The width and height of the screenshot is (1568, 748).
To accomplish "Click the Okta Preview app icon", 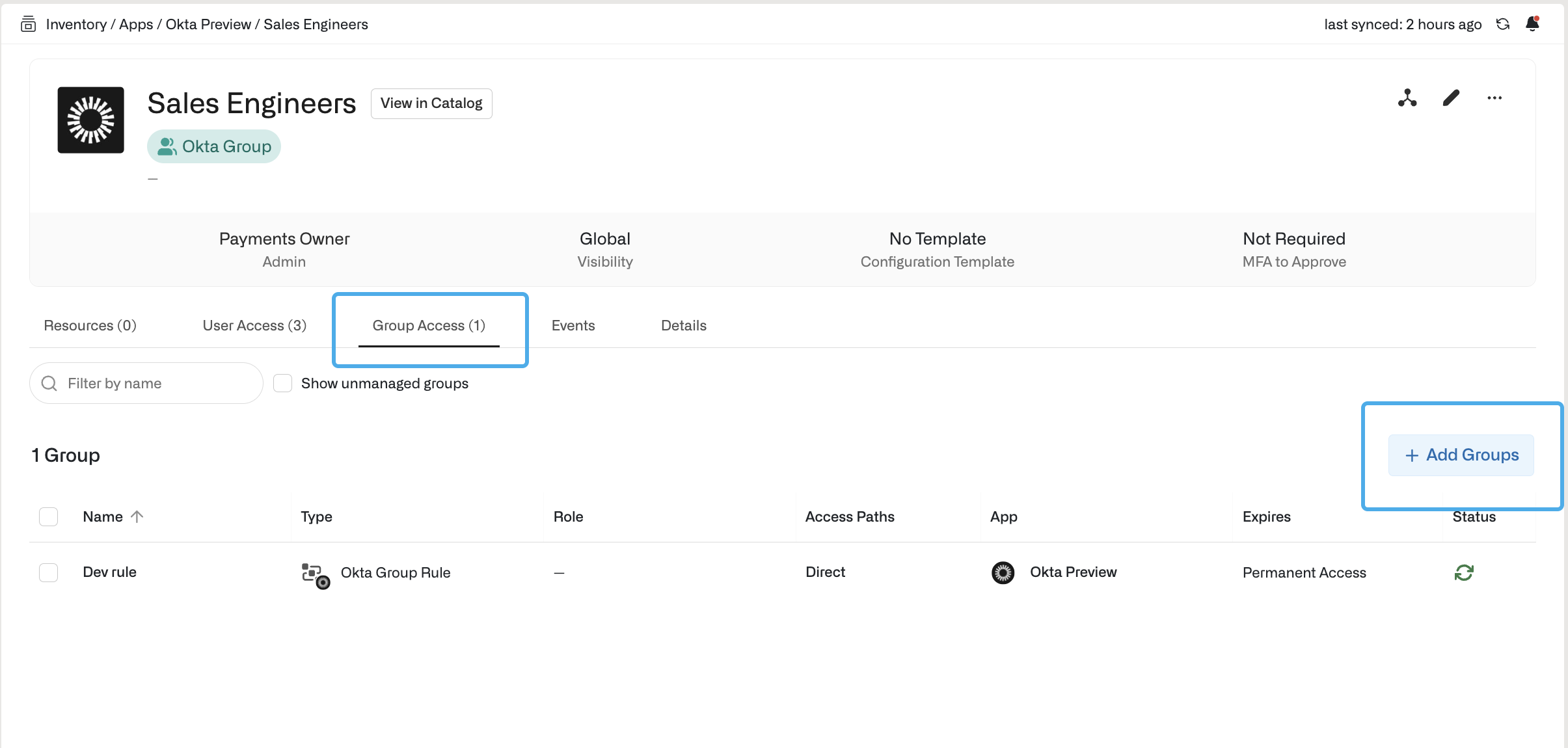I will (x=1003, y=572).
